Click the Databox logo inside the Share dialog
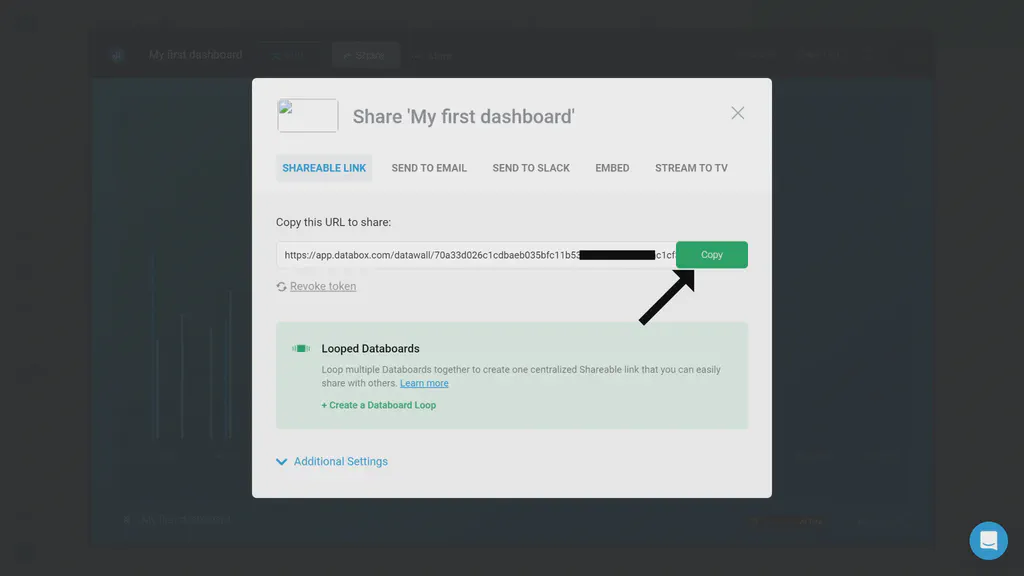 (x=307, y=115)
